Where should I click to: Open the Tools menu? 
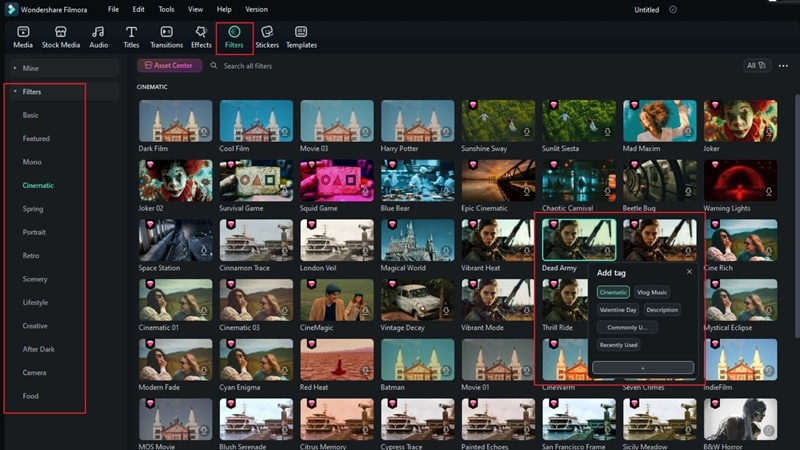click(166, 9)
